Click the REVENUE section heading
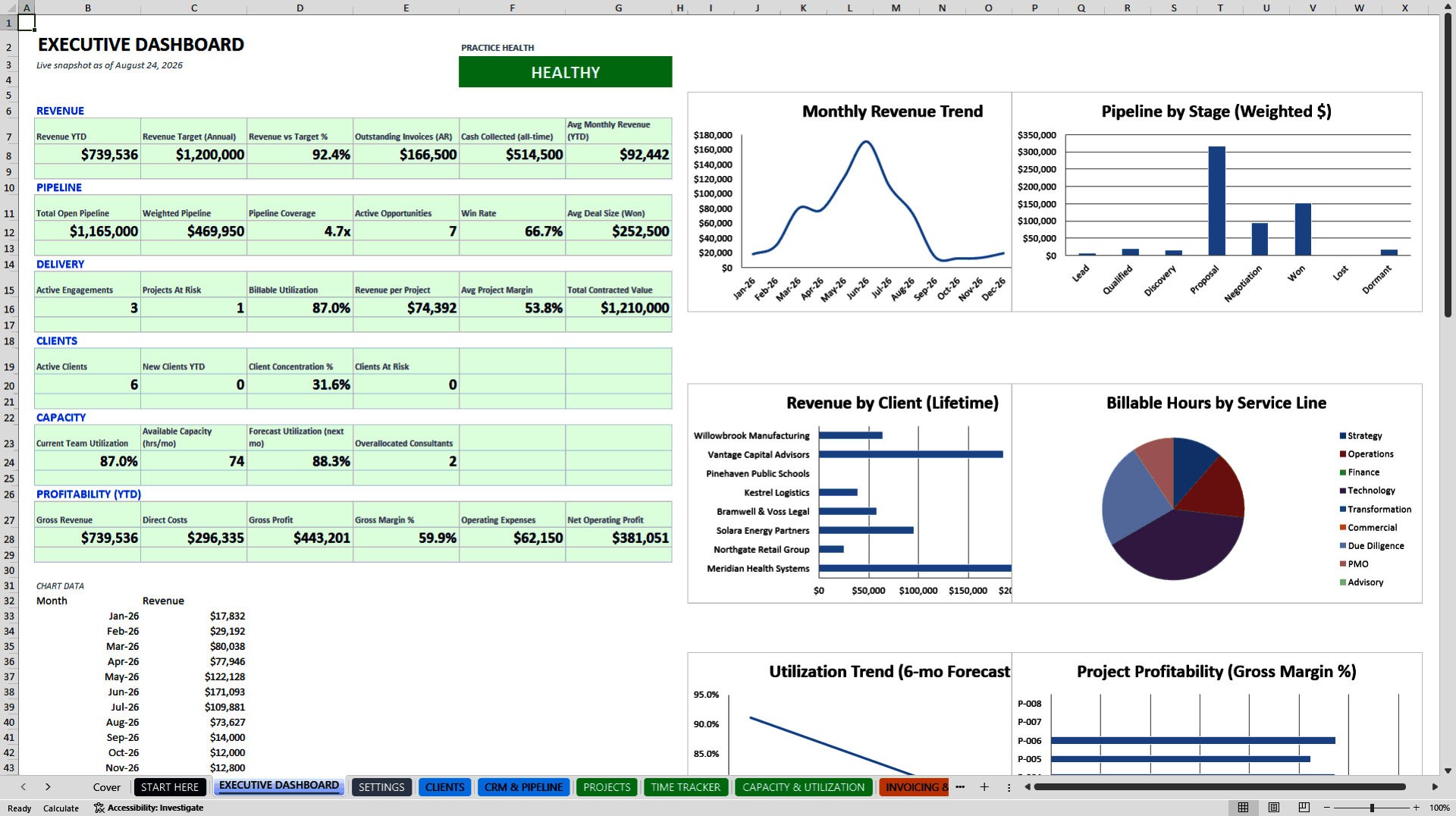The image size is (1456, 816). click(60, 111)
